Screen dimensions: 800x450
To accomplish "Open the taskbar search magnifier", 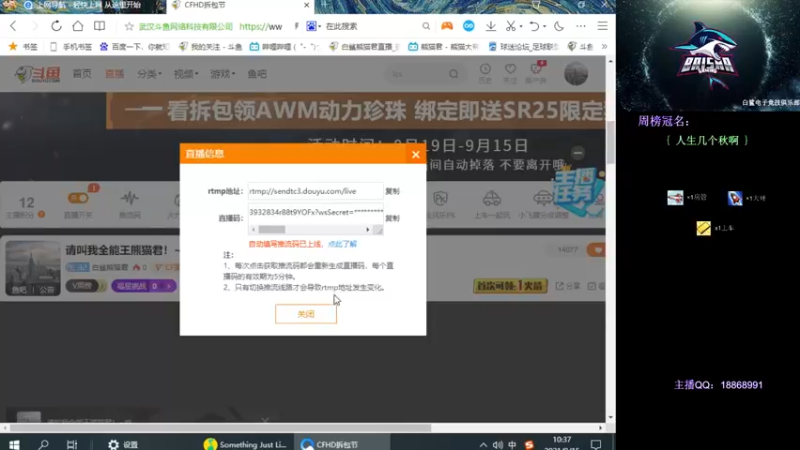I will point(43,444).
